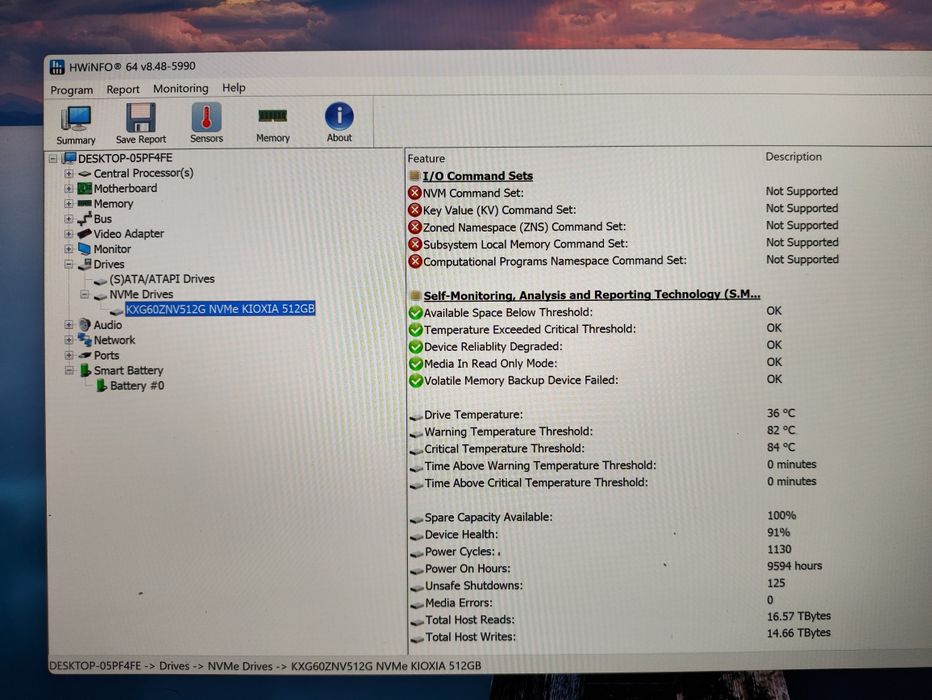Screen dimensions: 932x700
Task: Select (S)ATA/ATAPI Drives tree item
Action: click(162, 279)
